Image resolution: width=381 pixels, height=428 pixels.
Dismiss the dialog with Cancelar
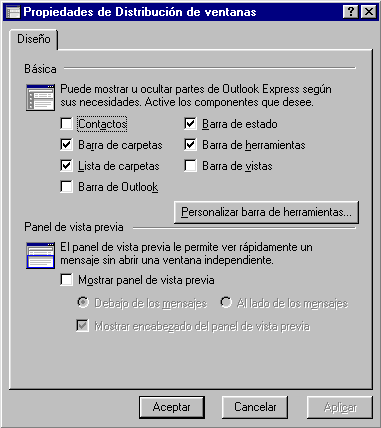[x=255, y=407]
